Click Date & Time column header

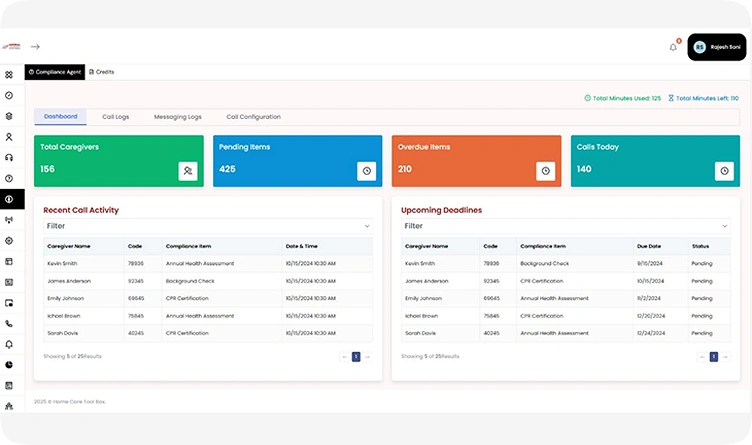tap(302, 246)
